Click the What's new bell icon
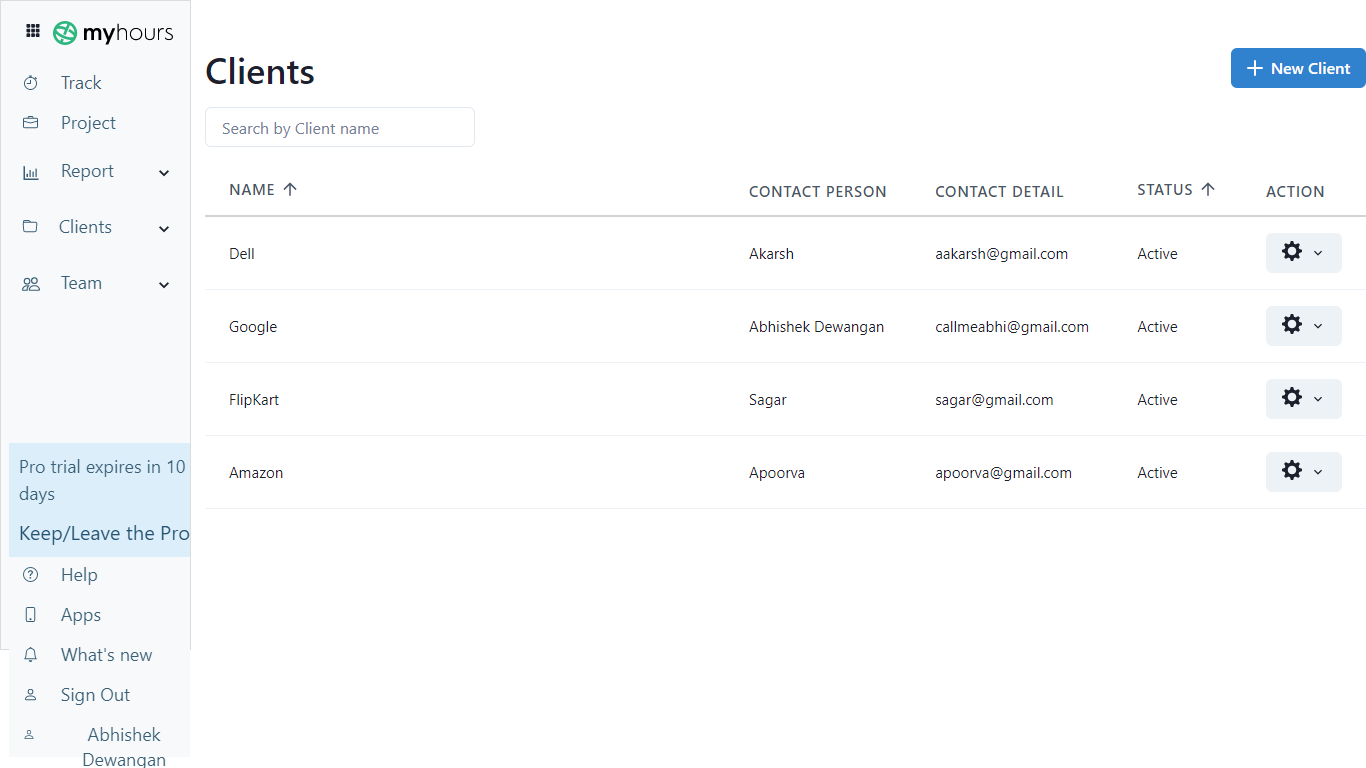 coord(31,655)
